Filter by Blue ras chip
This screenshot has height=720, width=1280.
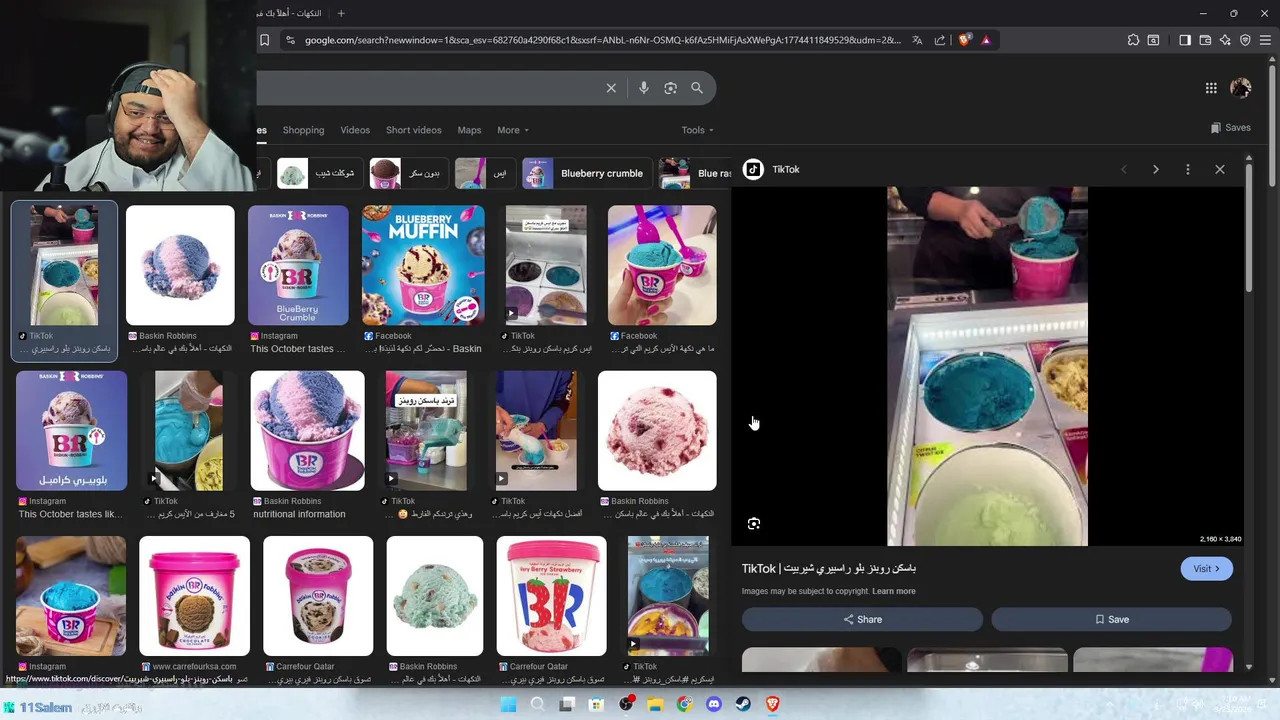click(x=695, y=173)
